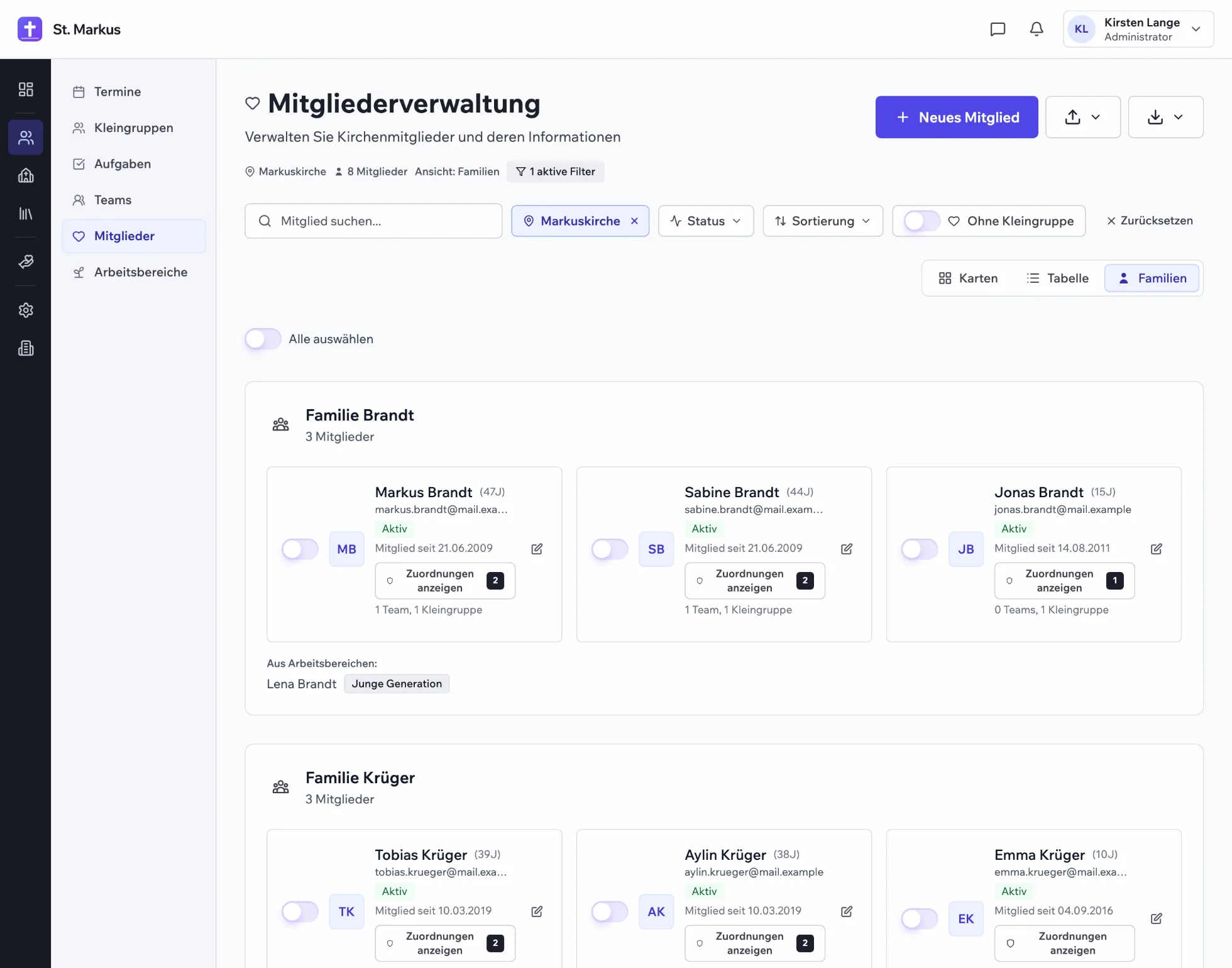This screenshot has height=968, width=1232.
Task: Switch to the Tabelle view
Action: coord(1058,278)
